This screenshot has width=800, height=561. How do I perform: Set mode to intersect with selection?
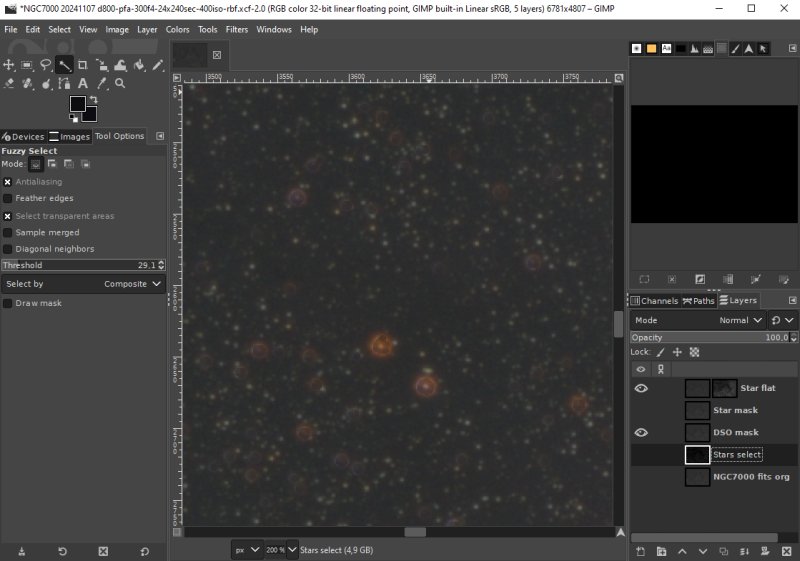click(86, 164)
